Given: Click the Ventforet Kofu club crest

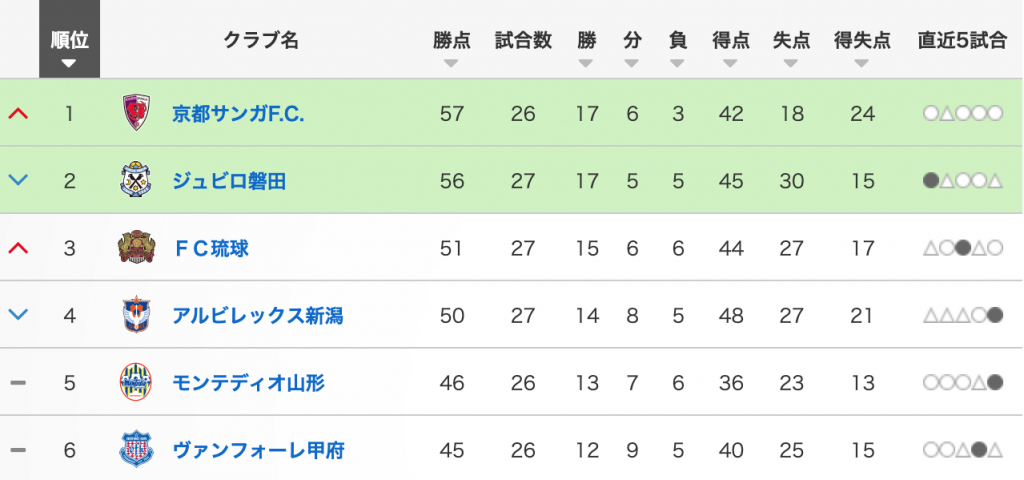Looking at the screenshot, I should (137, 450).
